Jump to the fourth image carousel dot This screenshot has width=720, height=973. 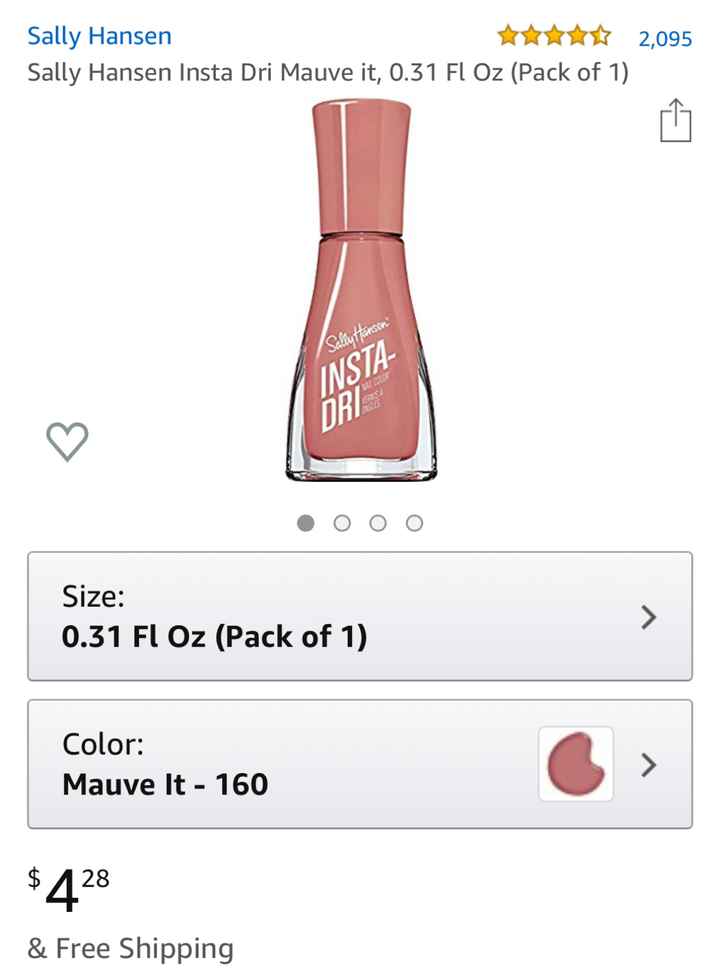tap(414, 523)
